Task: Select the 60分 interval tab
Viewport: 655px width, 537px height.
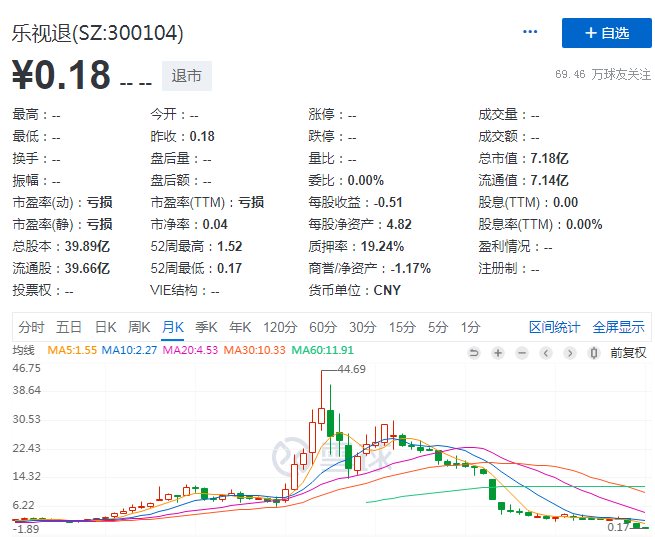Action: coord(322,327)
